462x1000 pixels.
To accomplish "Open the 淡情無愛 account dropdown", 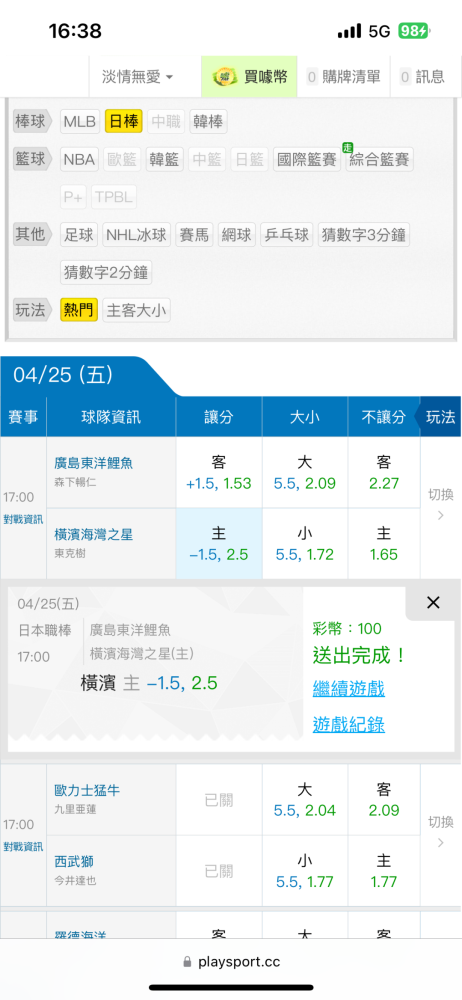I will tap(138, 77).
